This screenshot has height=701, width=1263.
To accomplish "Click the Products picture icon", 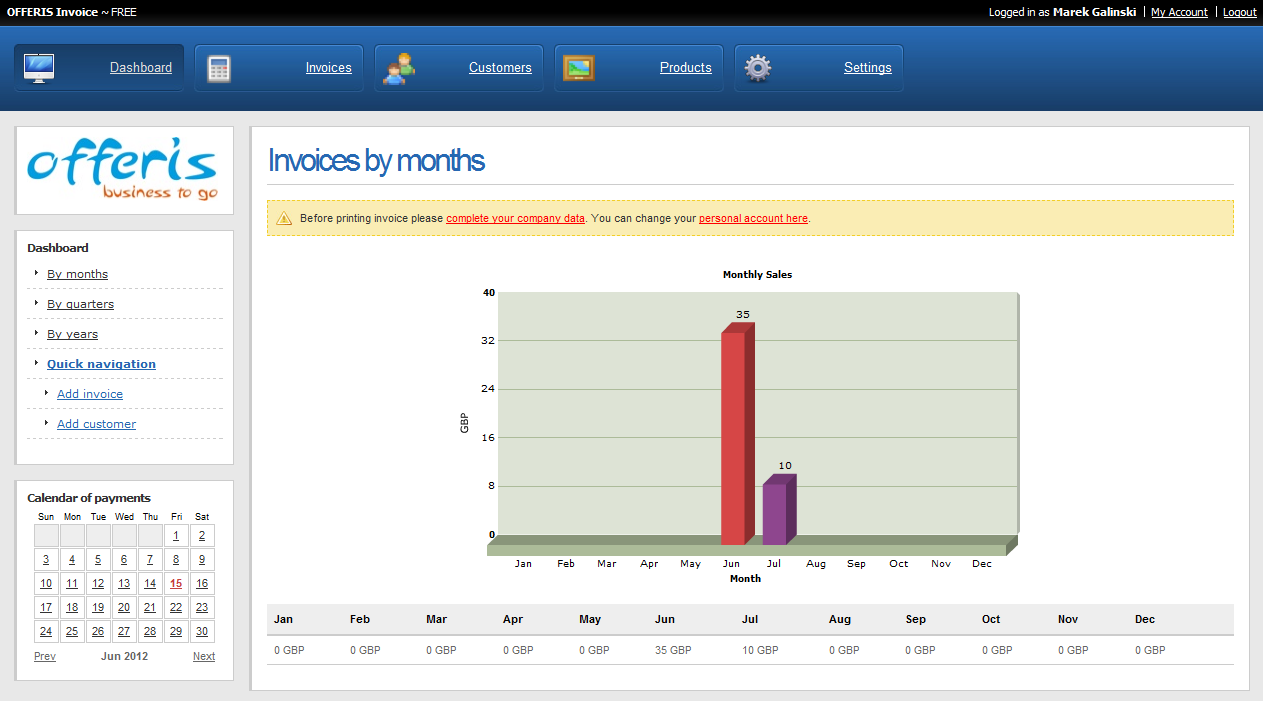I will 579,68.
